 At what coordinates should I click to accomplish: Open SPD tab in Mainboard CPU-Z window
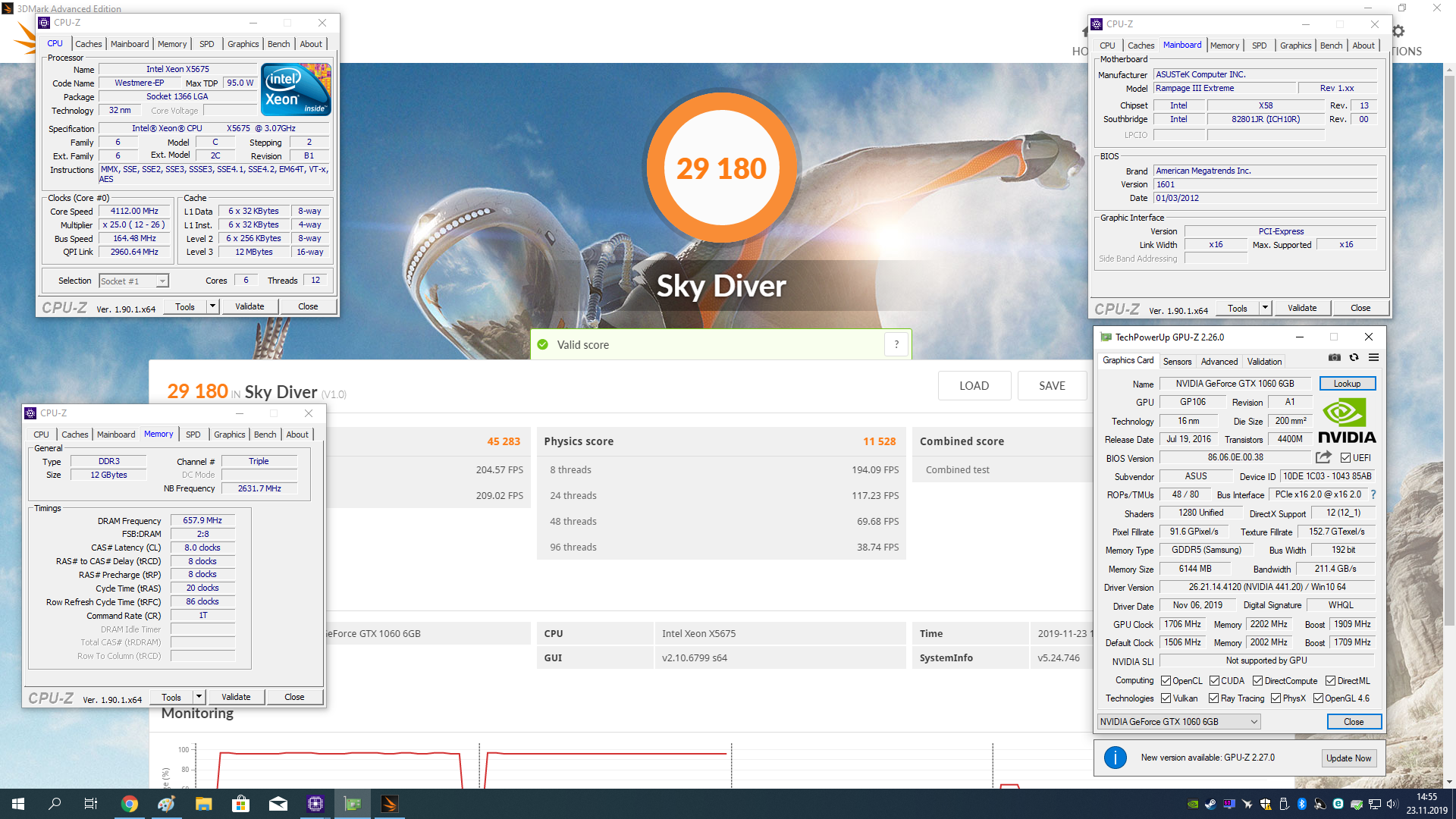(x=1259, y=45)
